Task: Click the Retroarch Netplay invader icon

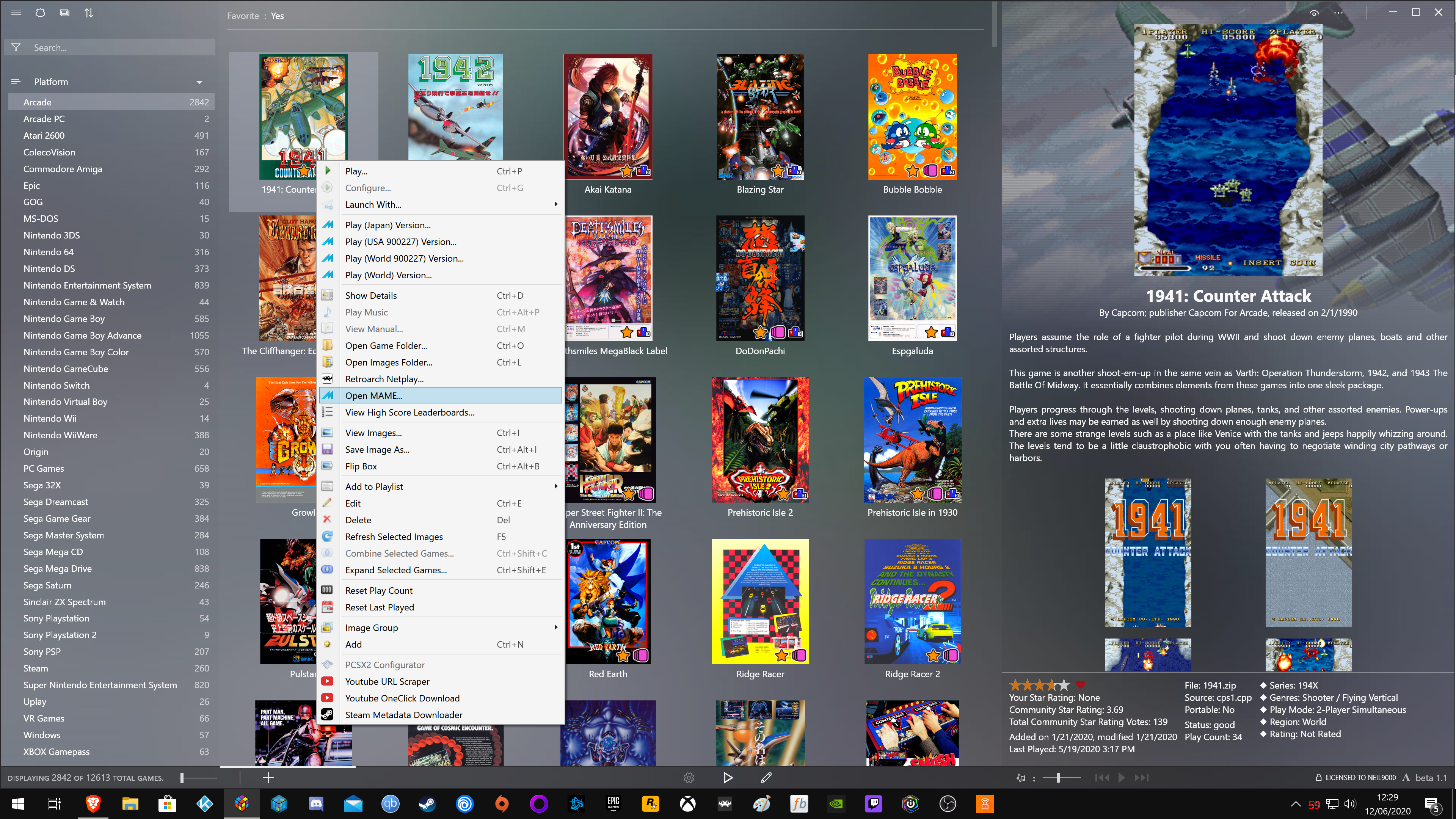Action: [327, 378]
